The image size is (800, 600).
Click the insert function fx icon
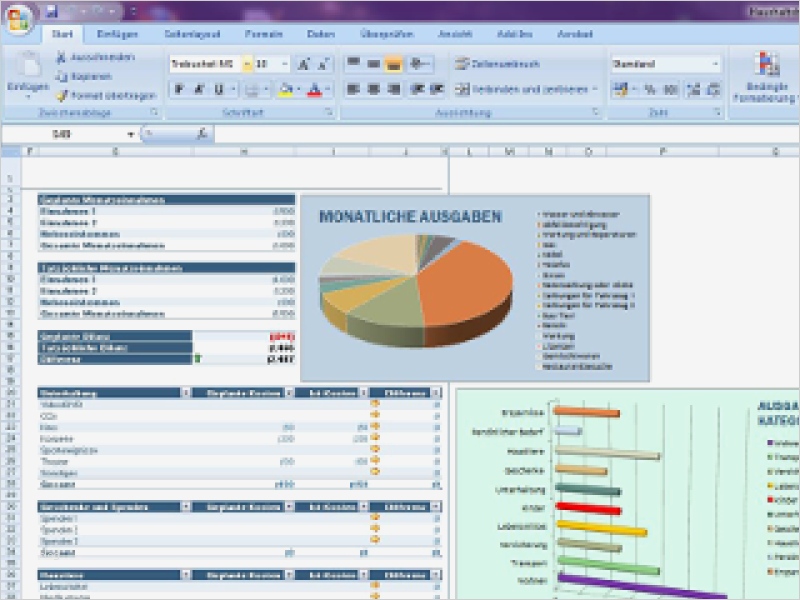coord(202,134)
